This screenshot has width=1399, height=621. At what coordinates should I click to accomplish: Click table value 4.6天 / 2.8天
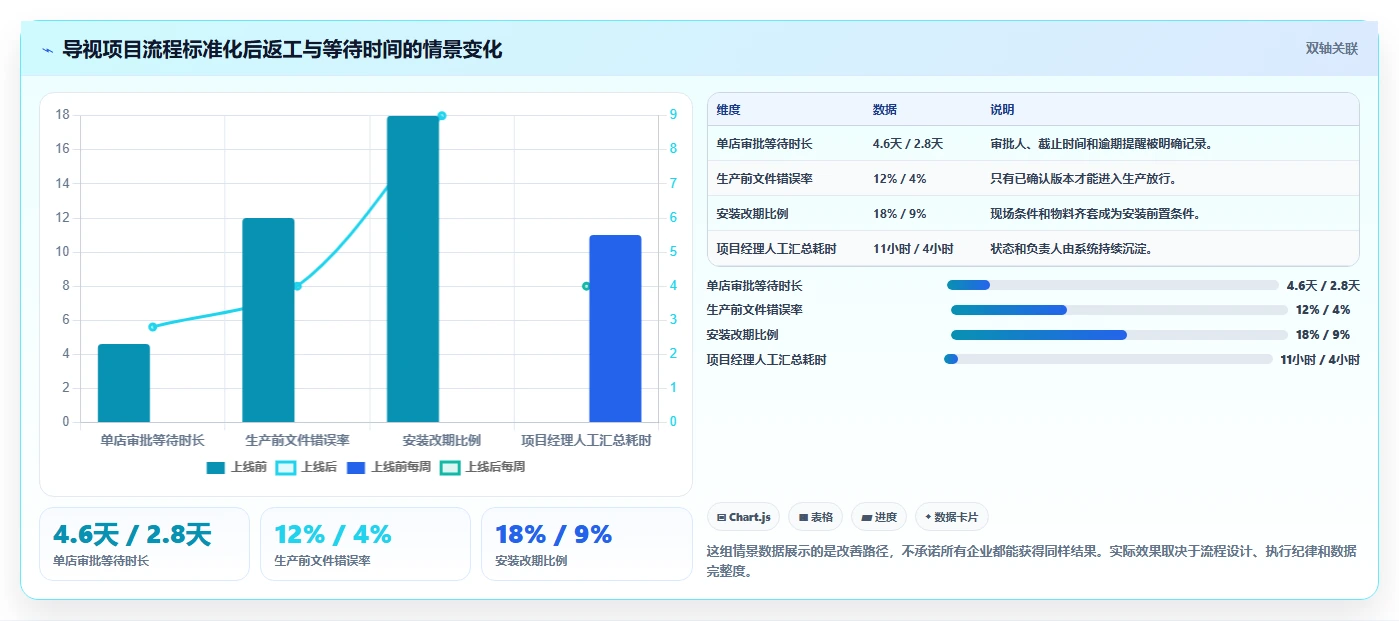908,144
